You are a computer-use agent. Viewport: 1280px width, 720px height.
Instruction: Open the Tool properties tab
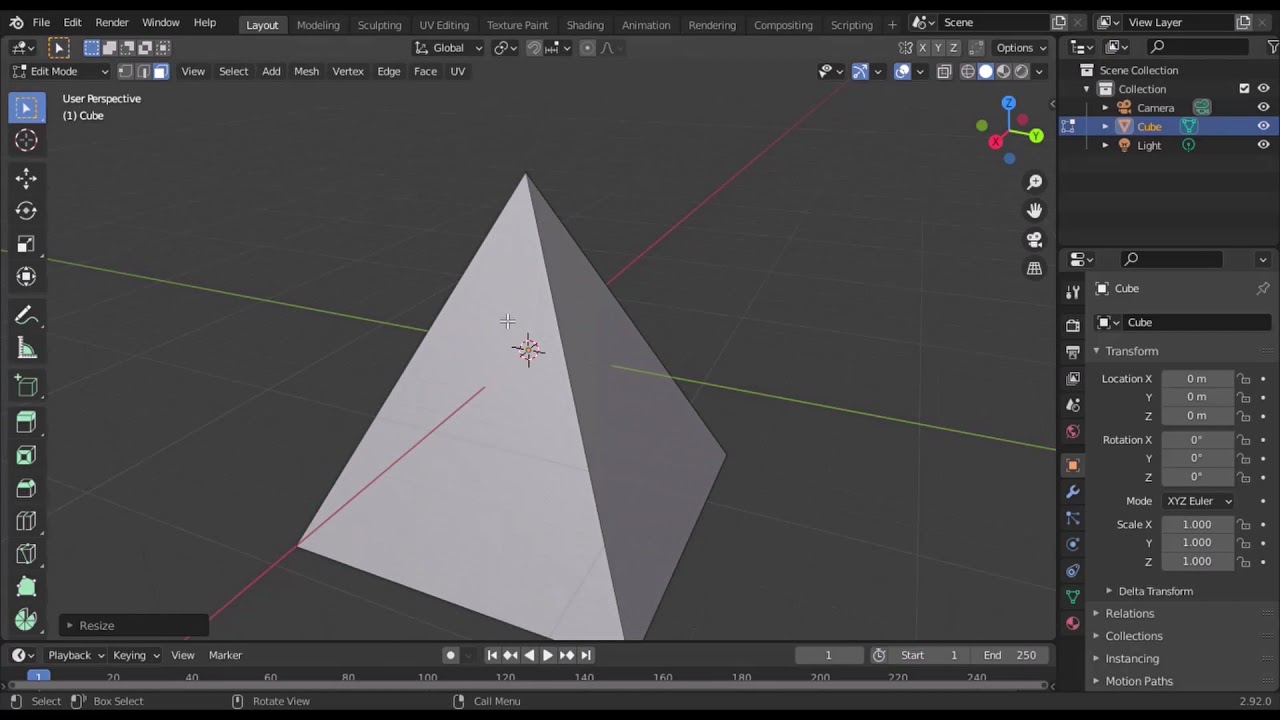(1073, 292)
